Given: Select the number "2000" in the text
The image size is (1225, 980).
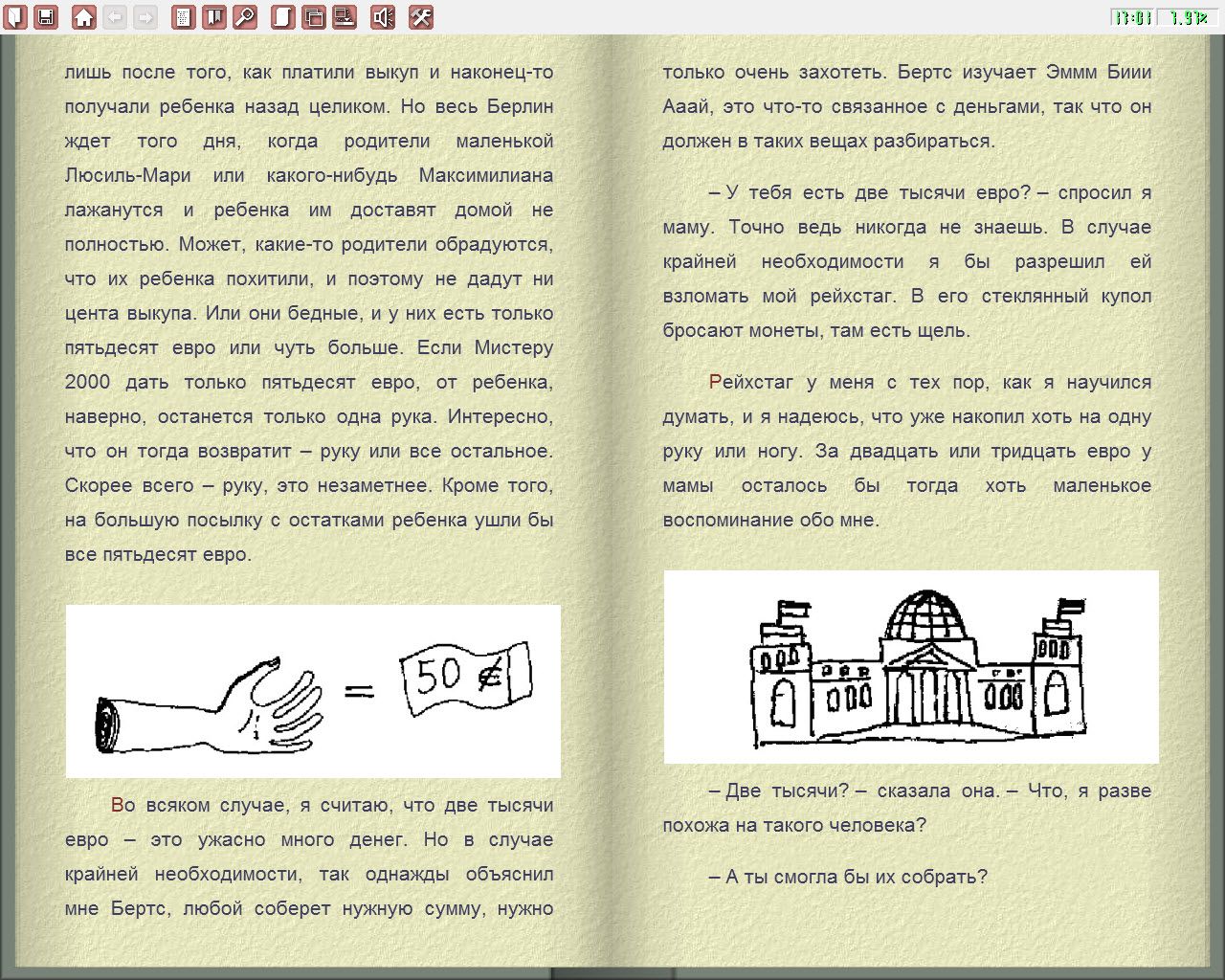Looking at the screenshot, I should 88,382.
